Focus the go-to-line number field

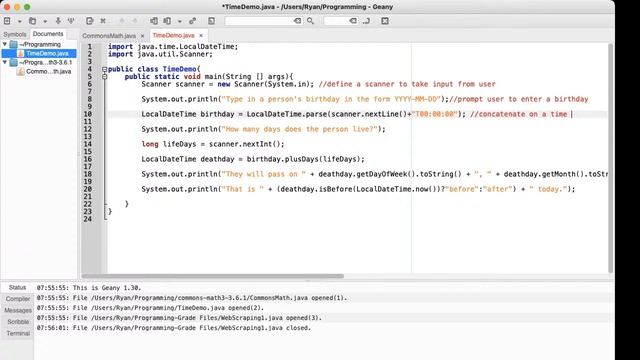pyautogui.click(x=336, y=21)
